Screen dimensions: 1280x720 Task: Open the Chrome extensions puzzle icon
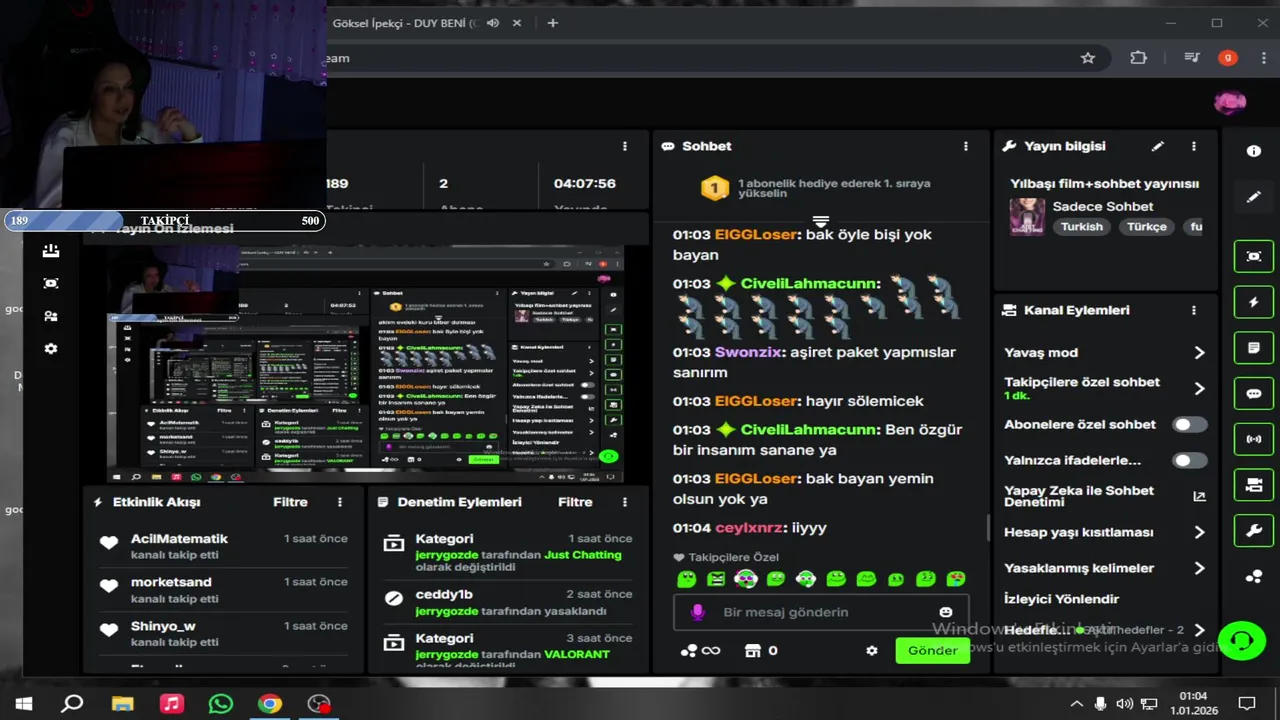(x=1138, y=58)
